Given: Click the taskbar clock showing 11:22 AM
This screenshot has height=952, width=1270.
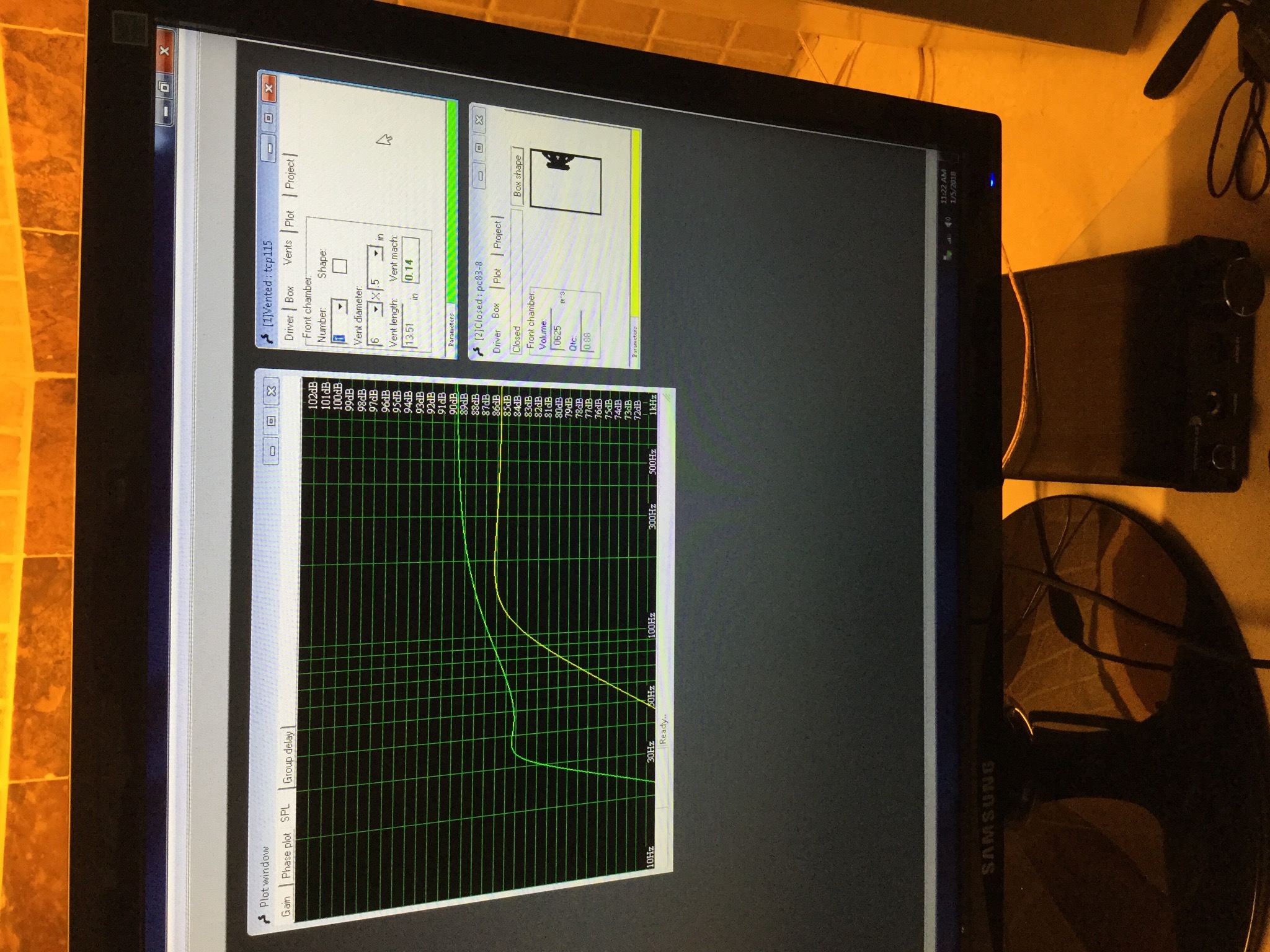Looking at the screenshot, I should [x=945, y=188].
